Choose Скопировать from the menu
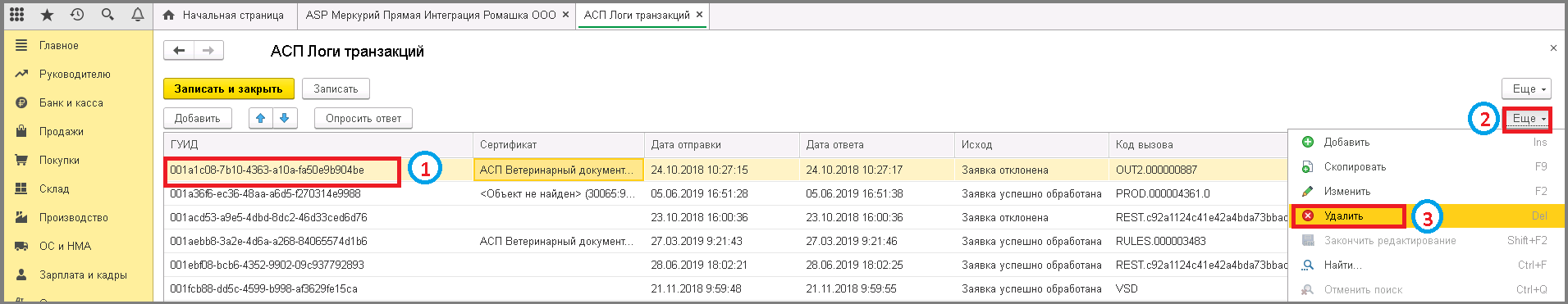Image resolution: width=1568 pixels, height=304 pixels. tap(1355, 167)
